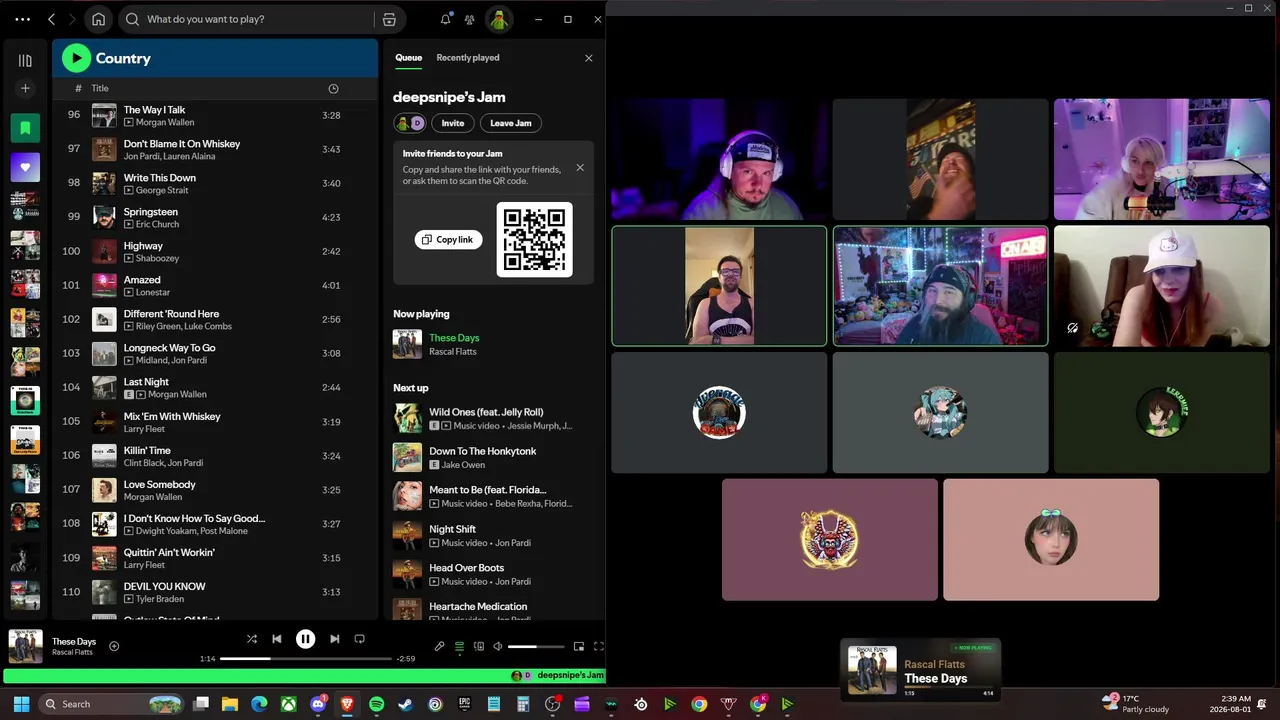Skip to the next track
The width and height of the screenshot is (1280, 720).
pos(334,639)
